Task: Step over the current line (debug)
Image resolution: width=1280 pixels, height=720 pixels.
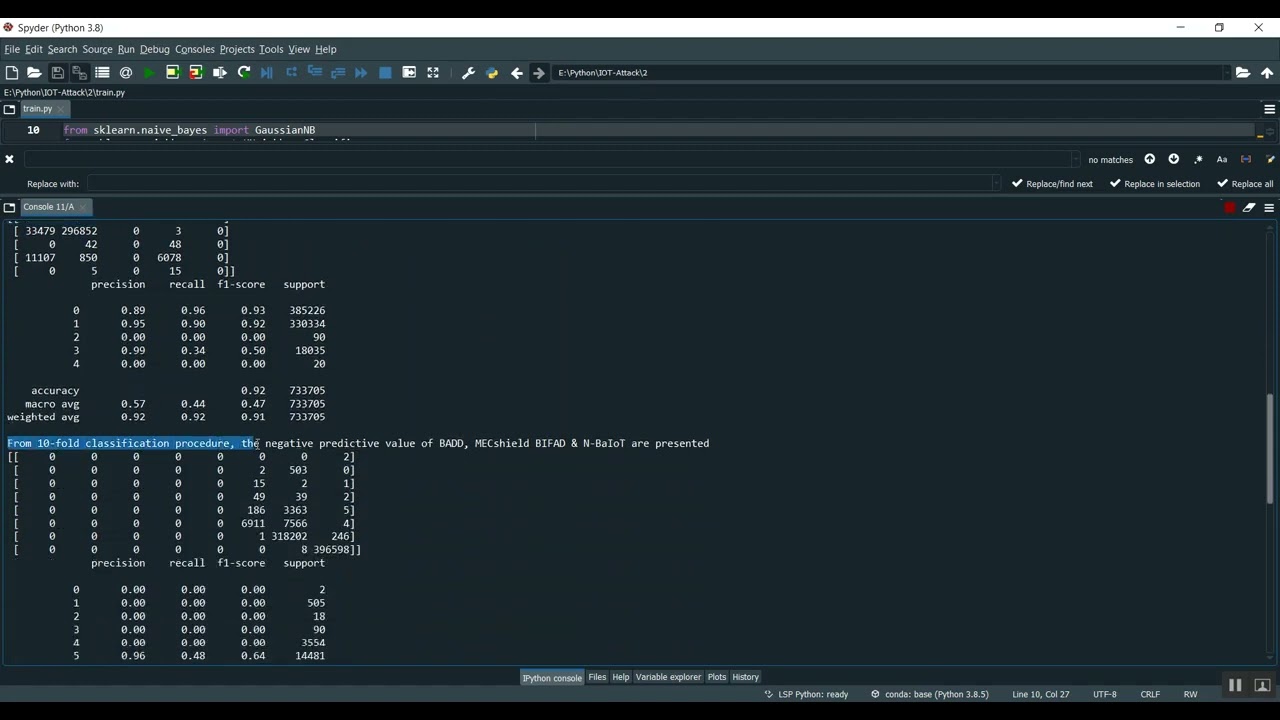Action: (x=291, y=73)
